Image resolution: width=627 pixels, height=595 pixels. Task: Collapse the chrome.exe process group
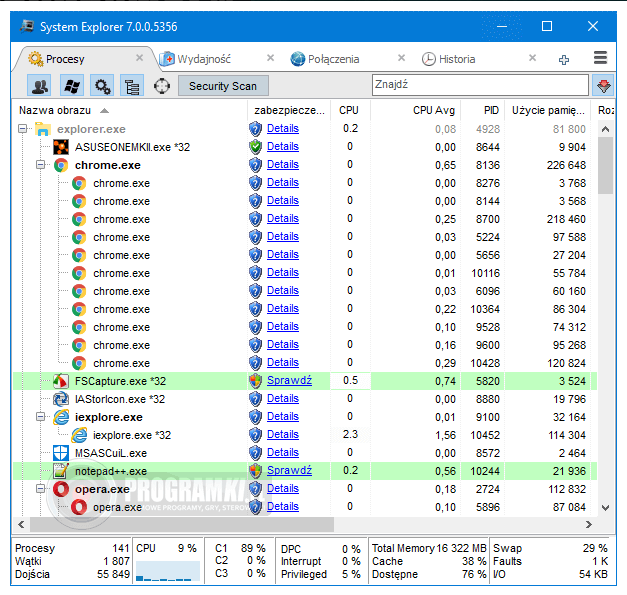pyautogui.click(x=40, y=165)
